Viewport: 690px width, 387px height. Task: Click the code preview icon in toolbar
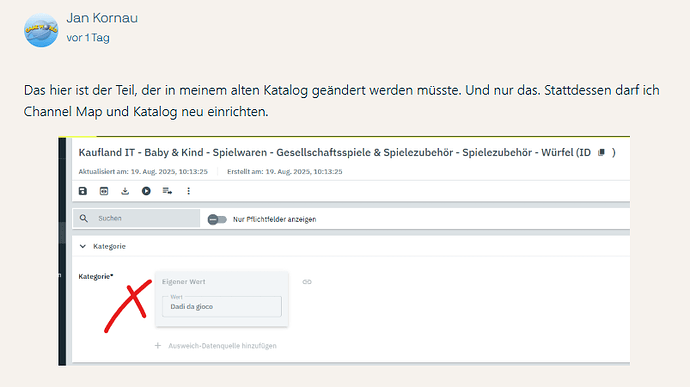[x=104, y=191]
